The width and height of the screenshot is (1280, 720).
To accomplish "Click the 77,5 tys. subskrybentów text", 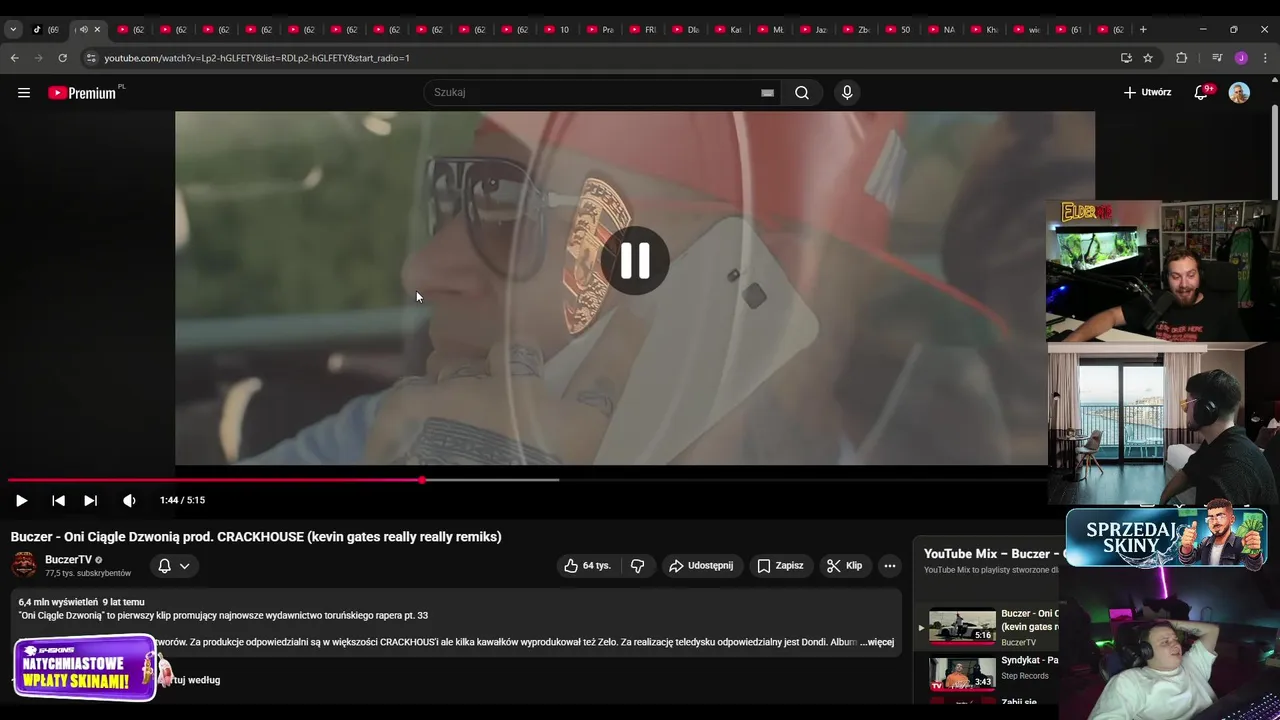I will [x=88, y=574].
